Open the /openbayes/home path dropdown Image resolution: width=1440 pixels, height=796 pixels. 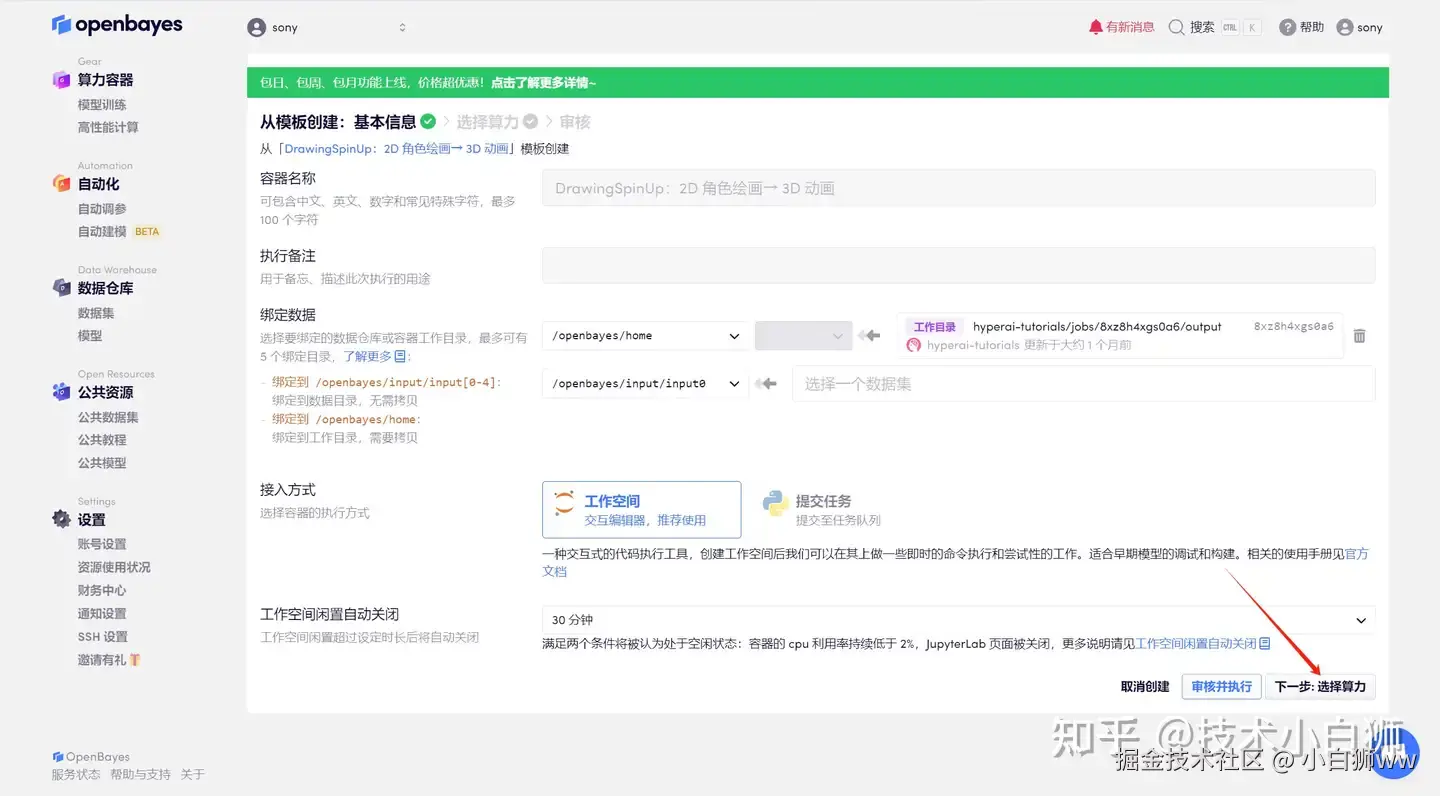(645, 336)
